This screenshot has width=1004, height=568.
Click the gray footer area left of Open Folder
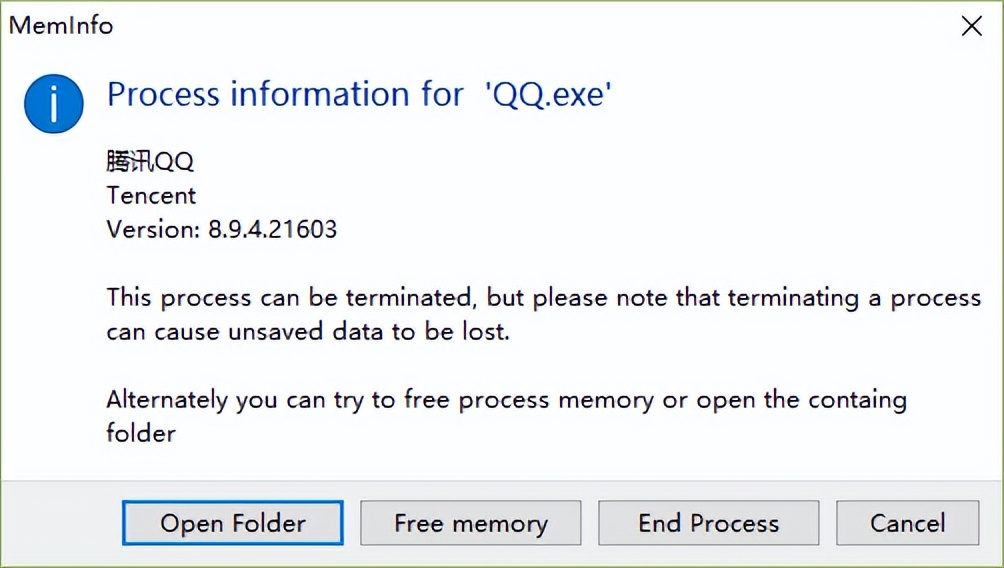[60, 523]
